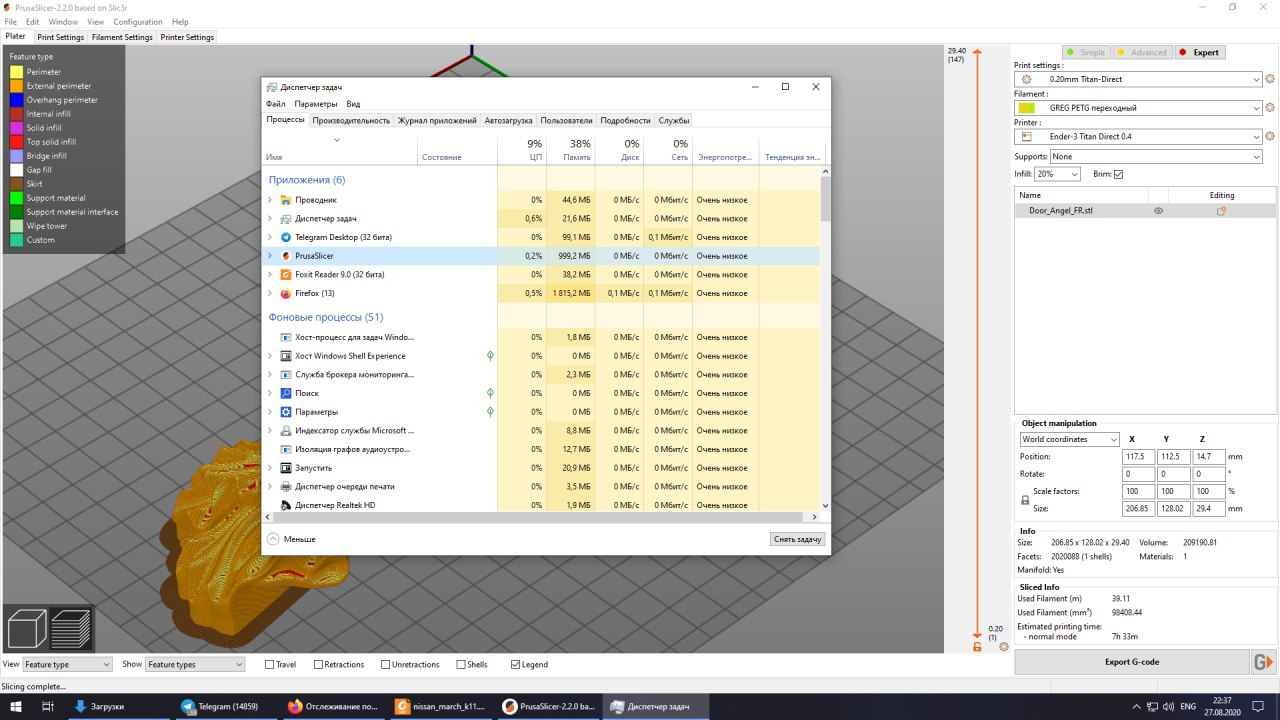Image resolution: width=1280 pixels, height=720 pixels.
Task: Sort processes by Память column header
Action: point(569,150)
